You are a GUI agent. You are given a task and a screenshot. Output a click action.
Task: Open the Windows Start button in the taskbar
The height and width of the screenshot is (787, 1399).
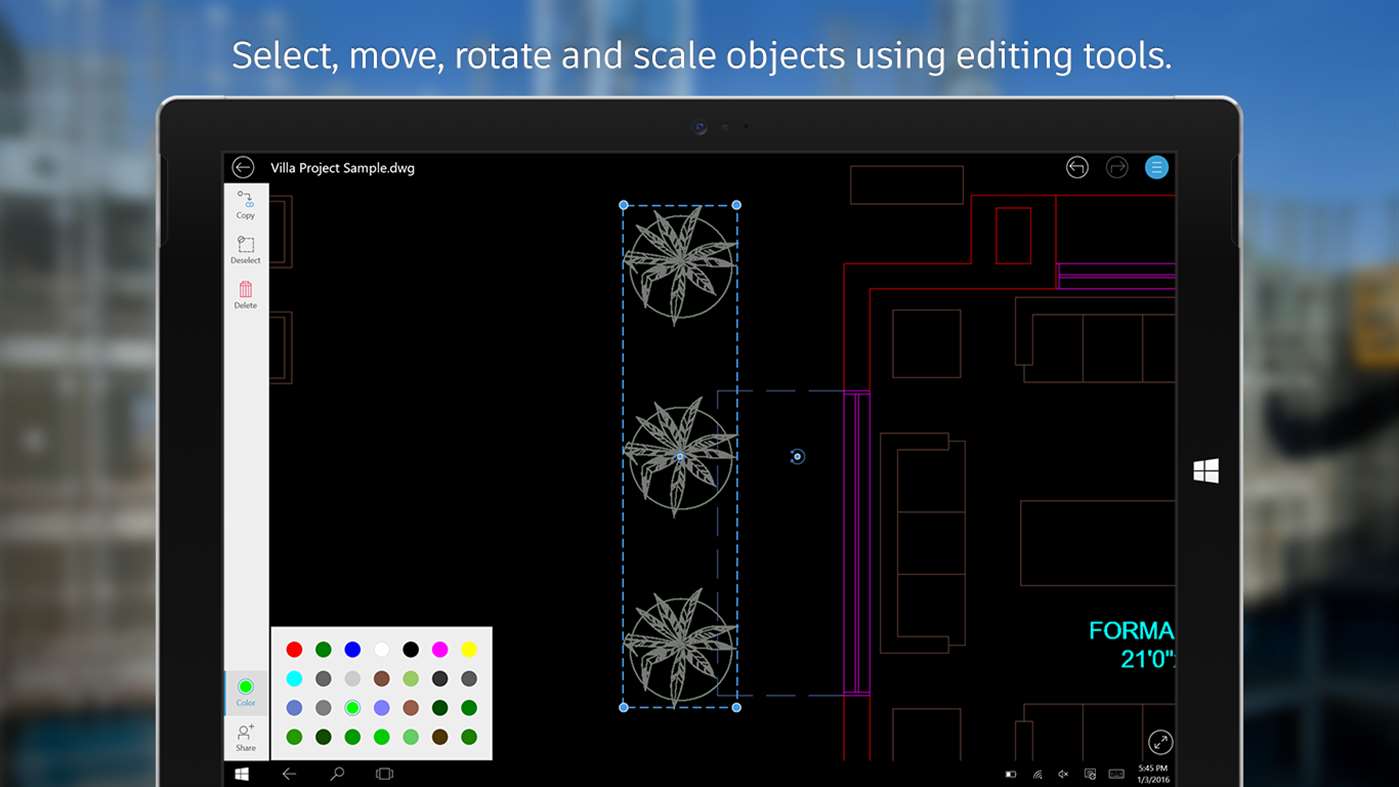click(242, 774)
